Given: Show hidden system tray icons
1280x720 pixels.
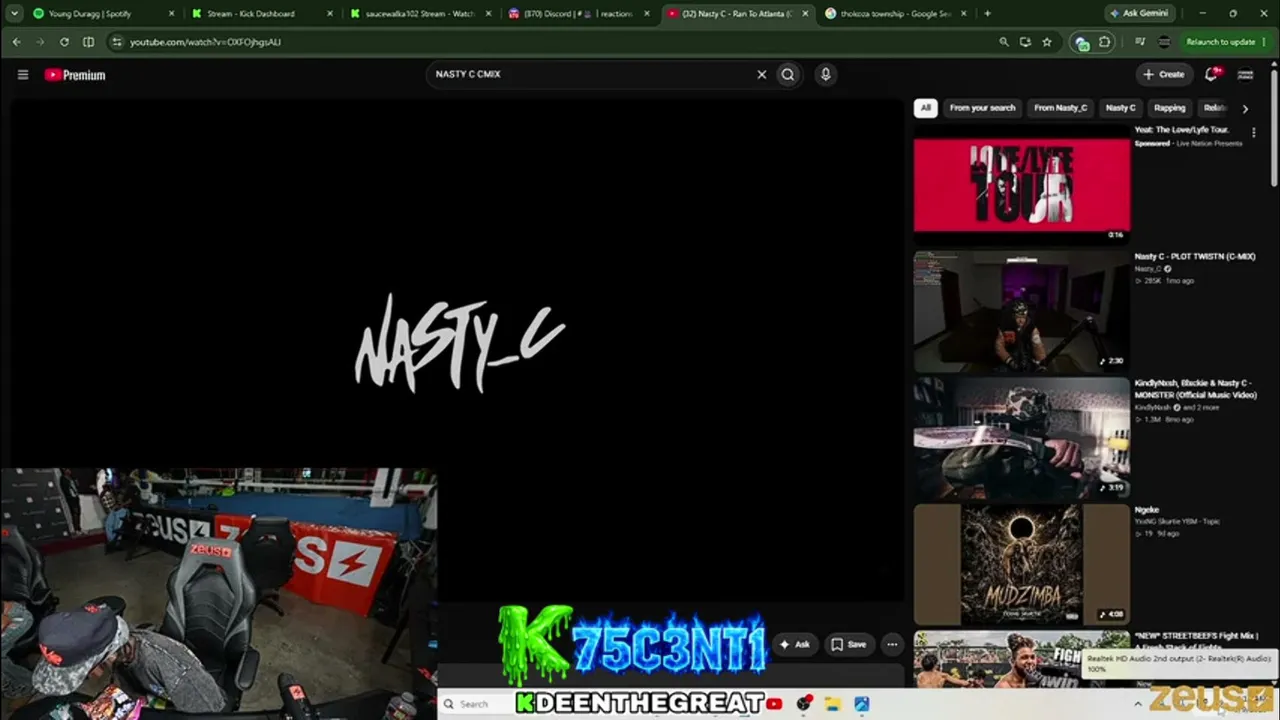Looking at the screenshot, I should 1137,704.
